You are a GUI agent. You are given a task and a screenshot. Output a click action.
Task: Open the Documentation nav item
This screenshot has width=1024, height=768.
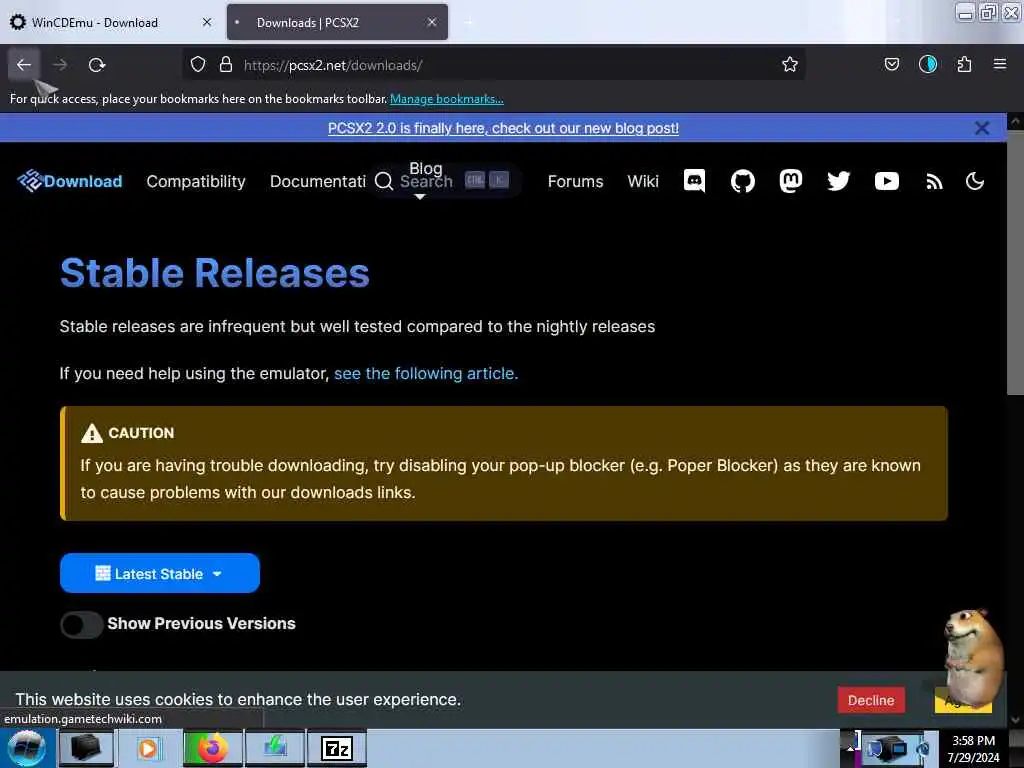tap(318, 182)
